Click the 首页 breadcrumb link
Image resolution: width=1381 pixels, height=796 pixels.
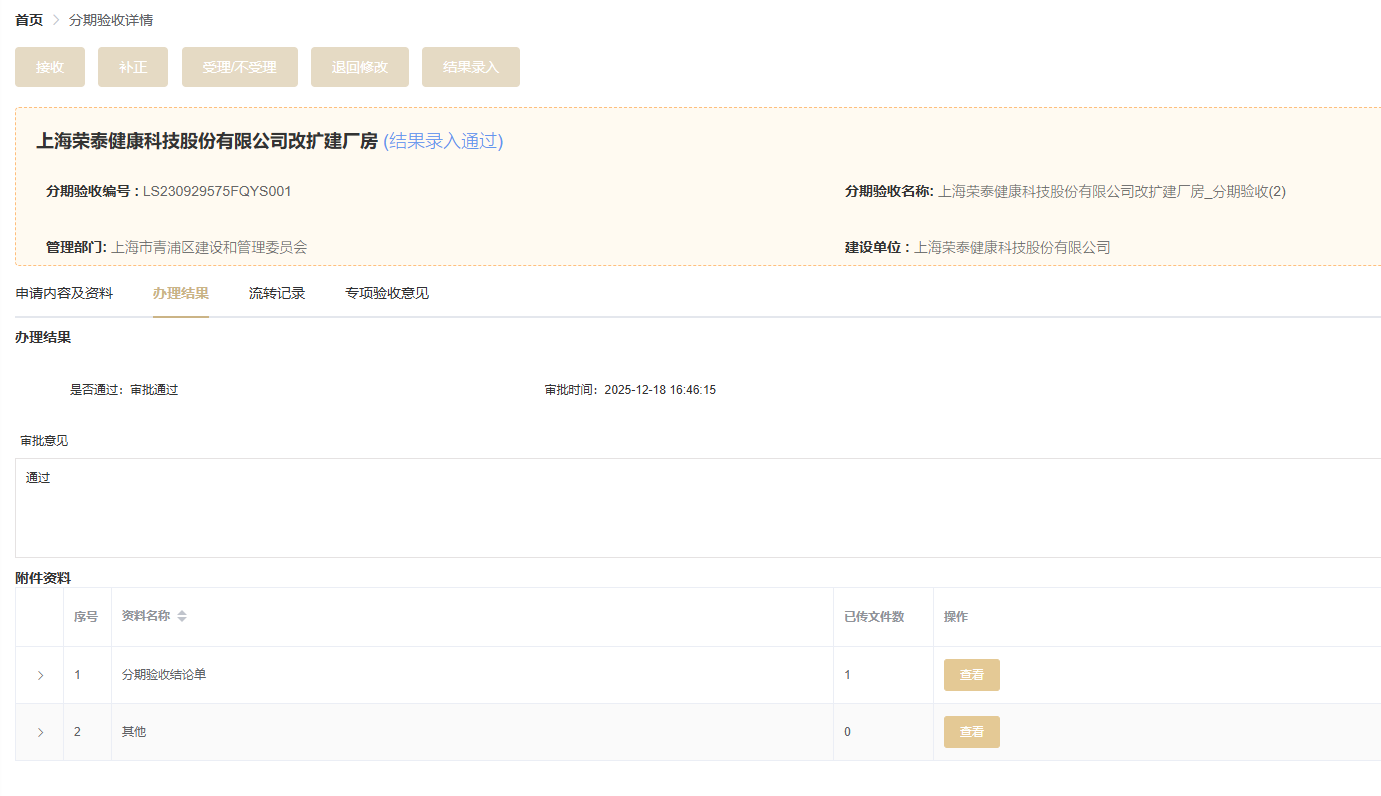click(29, 20)
